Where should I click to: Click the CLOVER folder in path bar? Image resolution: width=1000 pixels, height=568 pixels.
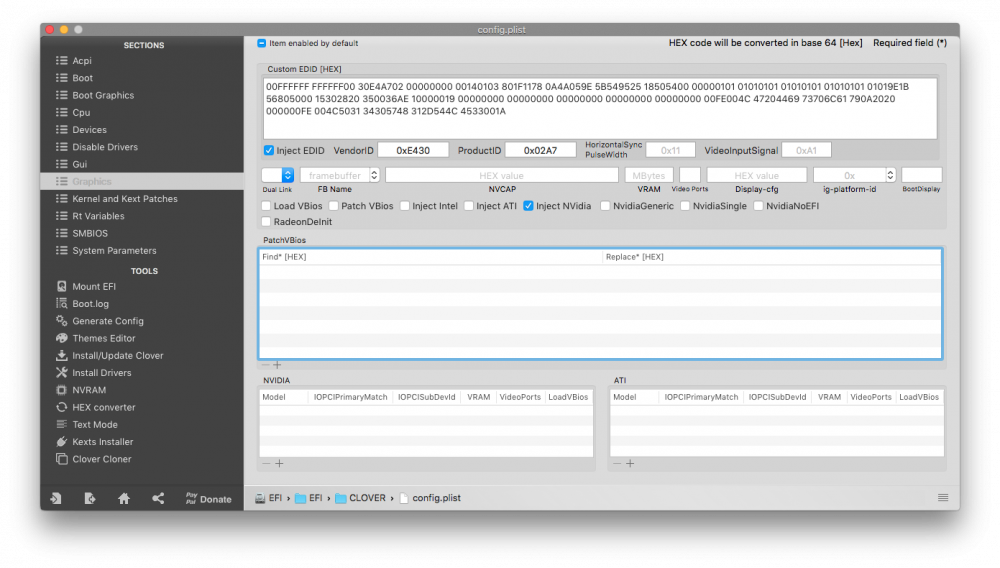pyautogui.click(x=360, y=498)
